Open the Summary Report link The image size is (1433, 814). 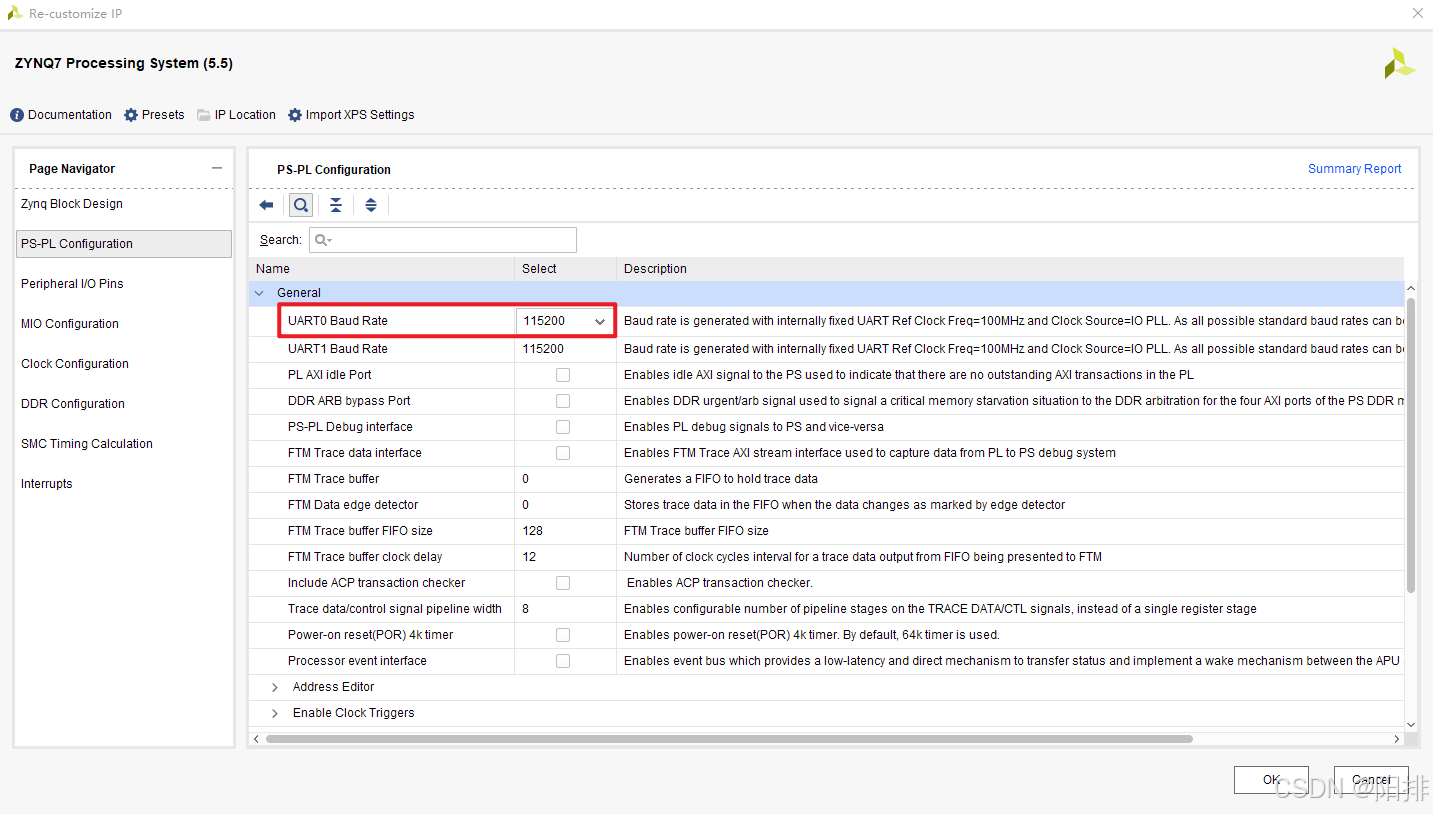[1354, 169]
